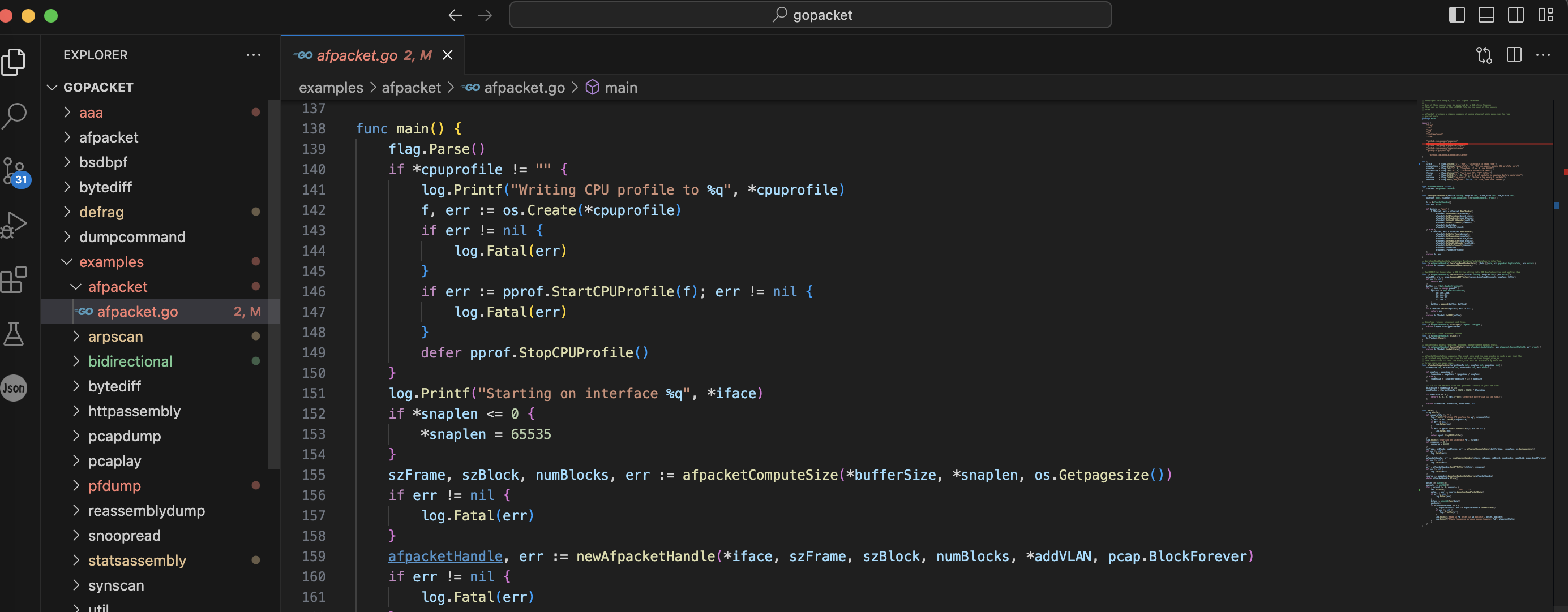Click examples breadcrumb segment
The width and height of the screenshot is (1568, 612).
[331, 88]
